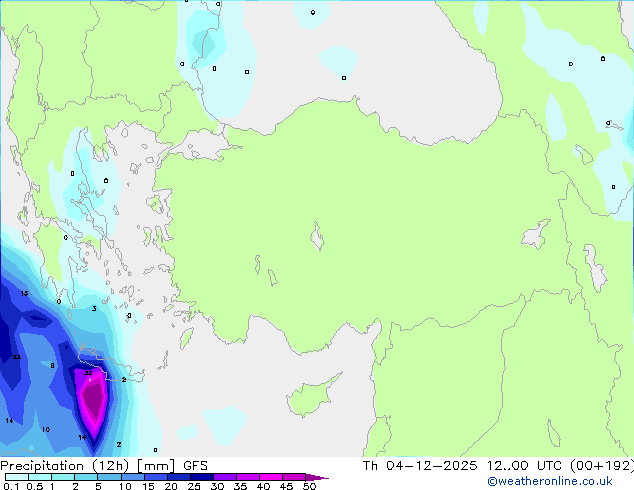634x490 pixels.
Task: Click the '25' legend scale label
Action: (194, 486)
